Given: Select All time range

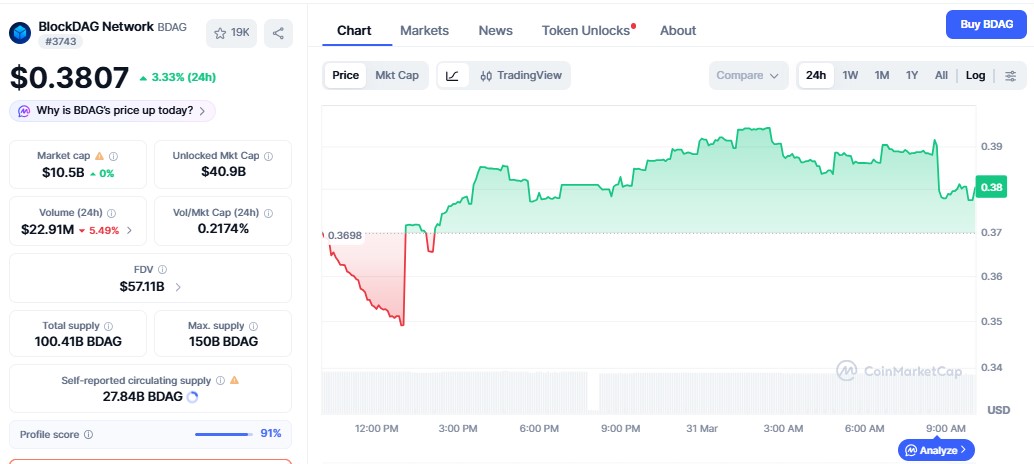Looking at the screenshot, I should [941, 75].
